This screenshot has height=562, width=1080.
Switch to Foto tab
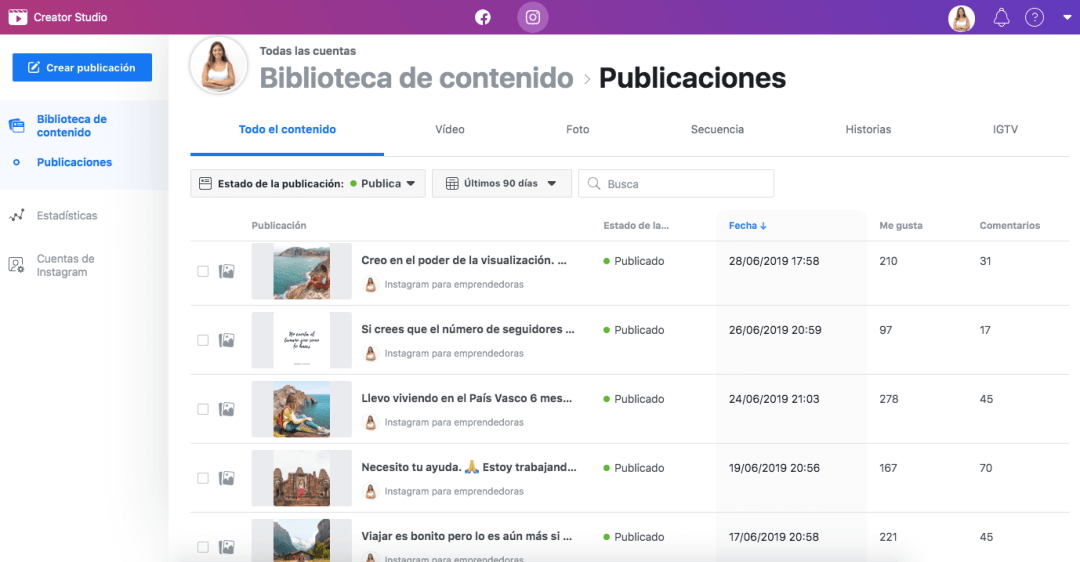[577, 129]
